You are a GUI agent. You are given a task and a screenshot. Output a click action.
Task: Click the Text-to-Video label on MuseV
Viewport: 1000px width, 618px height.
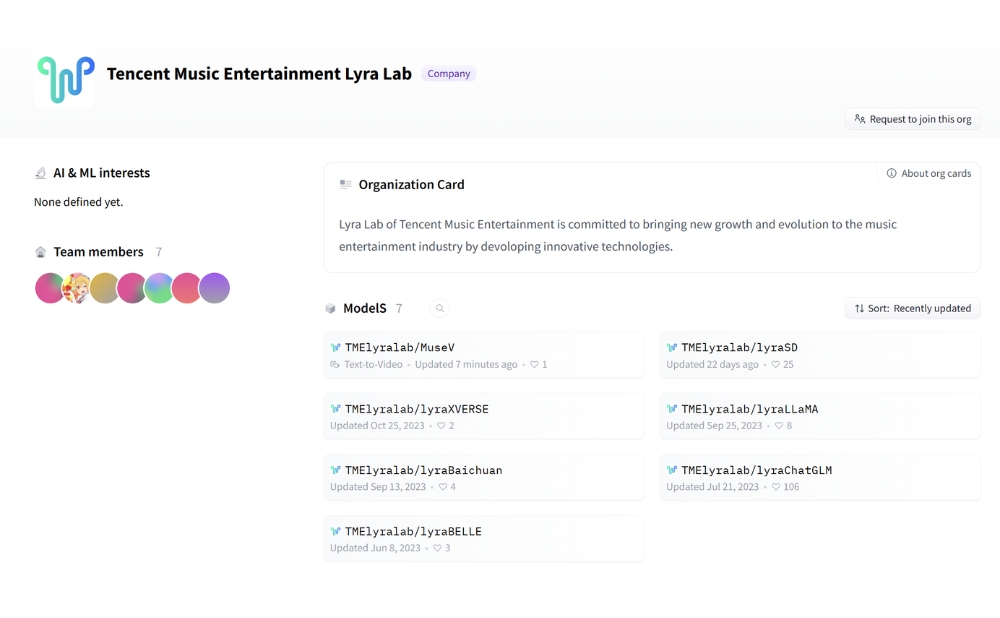[x=373, y=365]
